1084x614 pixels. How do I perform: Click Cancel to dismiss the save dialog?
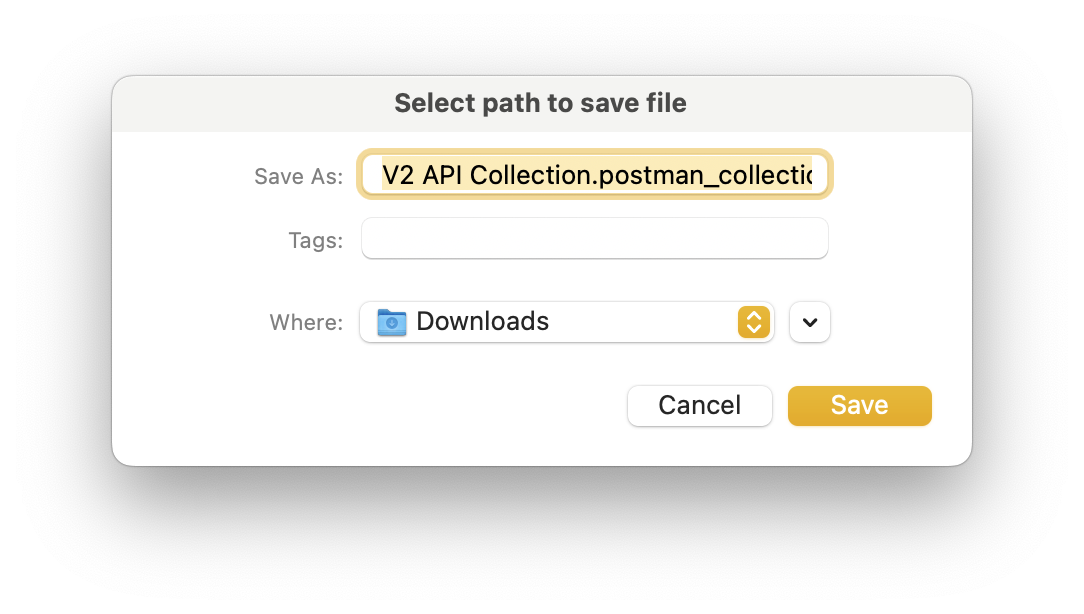(x=699, y=405)
